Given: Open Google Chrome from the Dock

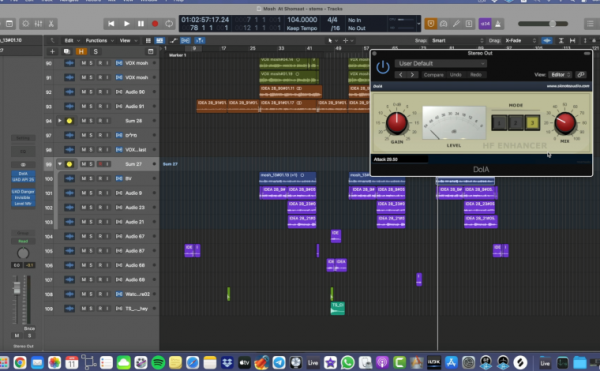Looking at the screenshot, I should coord(20,362).
